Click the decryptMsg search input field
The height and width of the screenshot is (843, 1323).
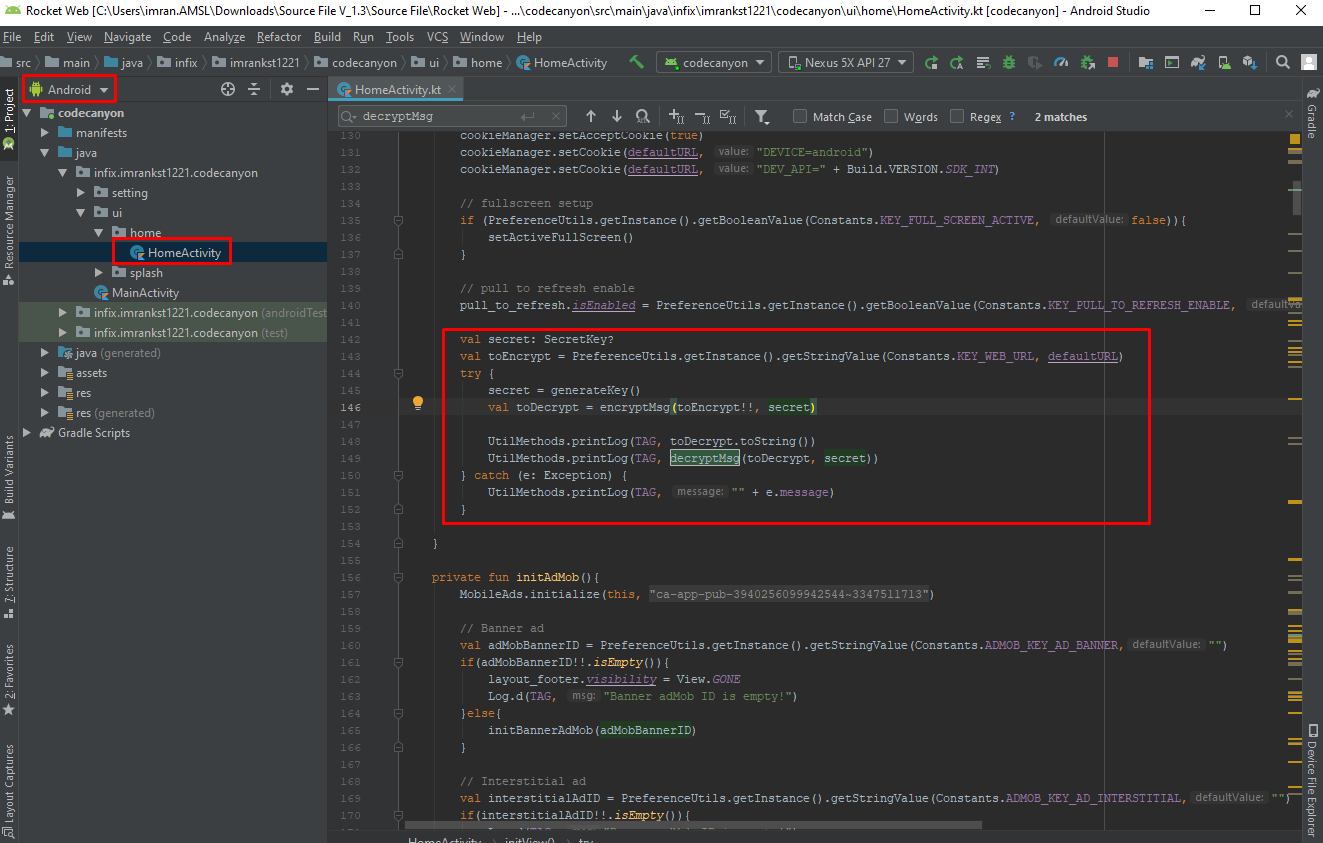click(x=440, y=116)
